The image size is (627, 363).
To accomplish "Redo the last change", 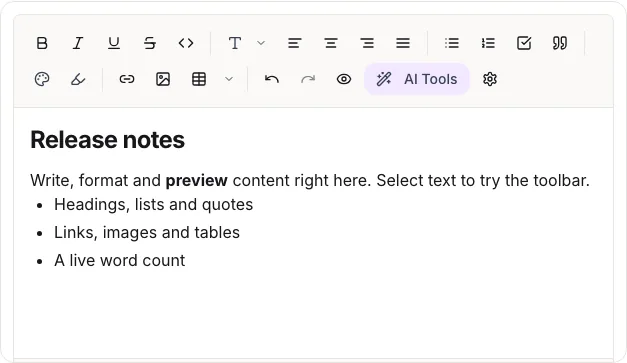I will click(308, 79).
